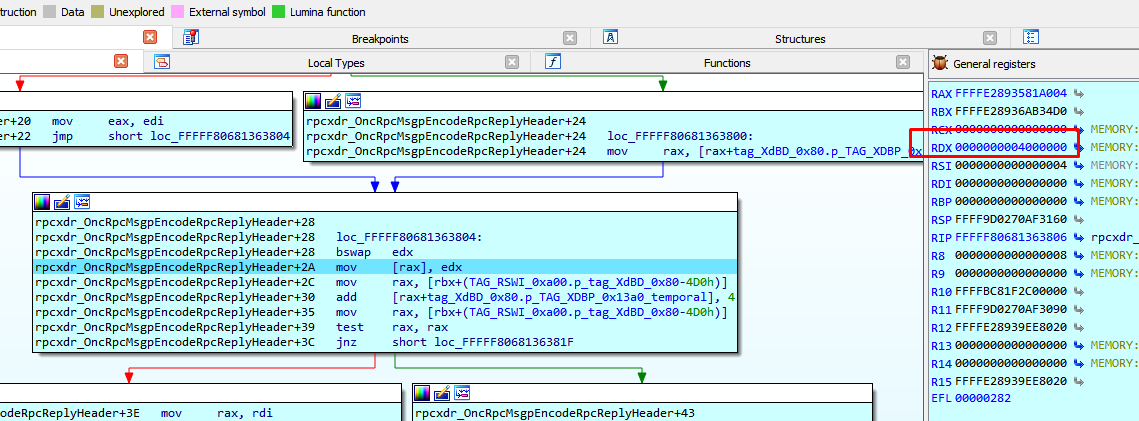This screenshot has width=1139, height=421.
Task: Close the Functions tab
Action: click(903, 62)
